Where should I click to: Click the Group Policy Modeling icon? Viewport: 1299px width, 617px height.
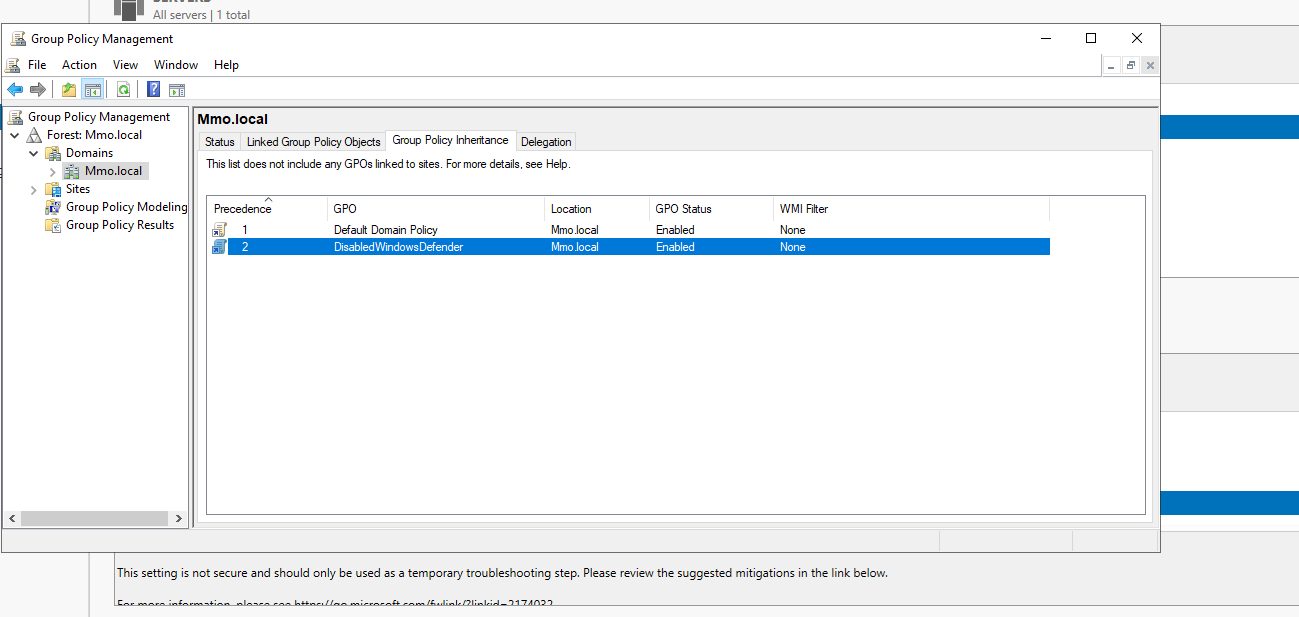54,207
